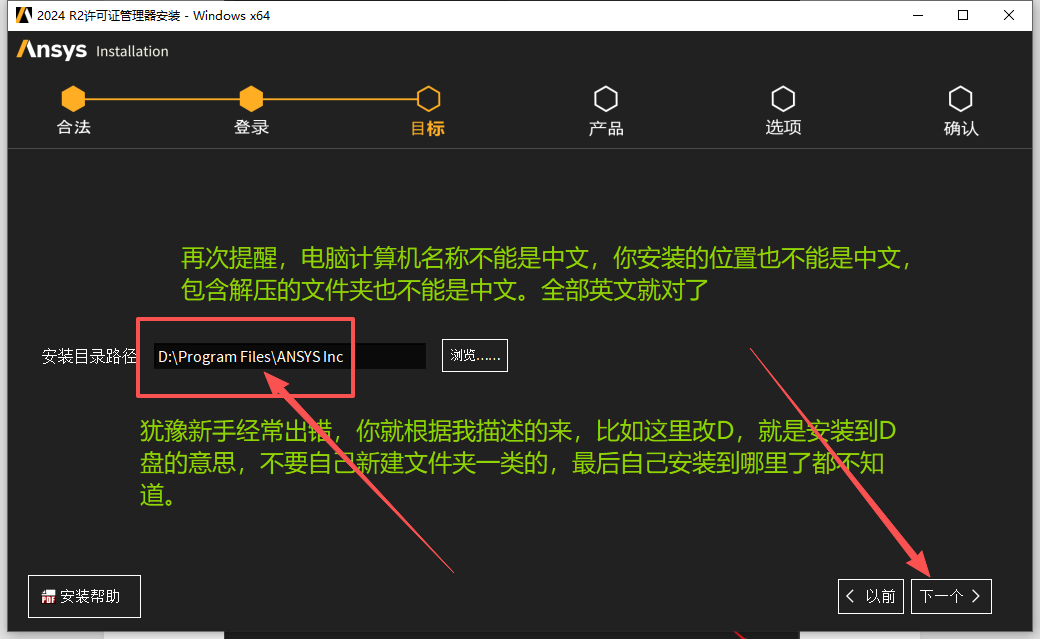Viewport: 1040px width, 639px height.
Task: Click the ANSYS icon in the title bar
Action: click(23, 15)
